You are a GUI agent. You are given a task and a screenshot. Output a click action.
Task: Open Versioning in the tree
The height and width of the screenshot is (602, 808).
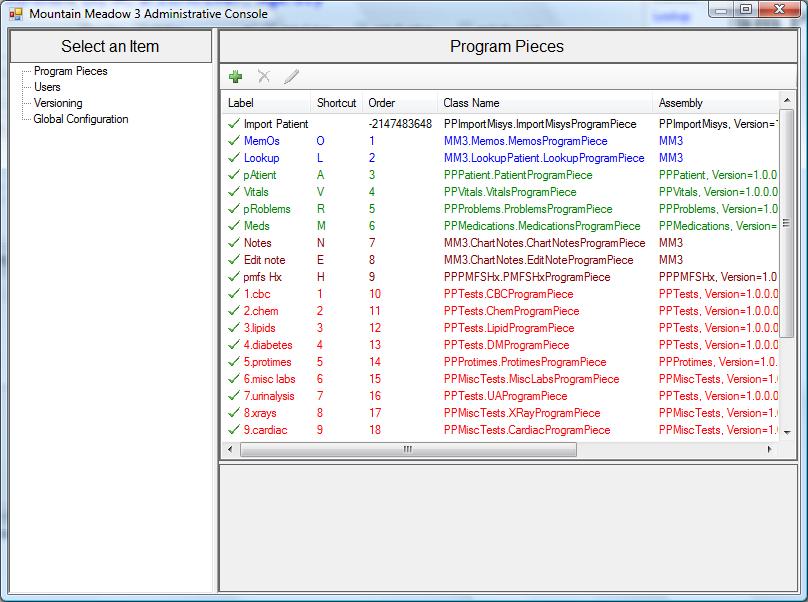tap(58, 103)
